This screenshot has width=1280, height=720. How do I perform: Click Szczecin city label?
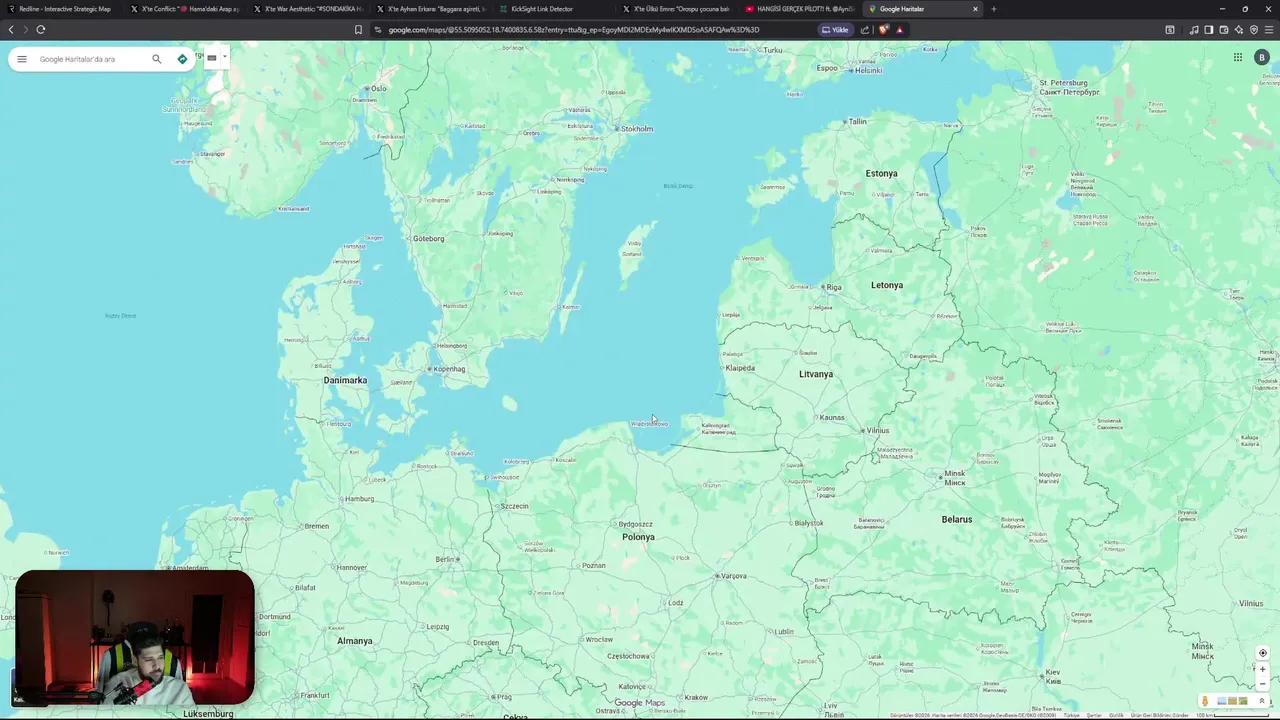click(515, 506)
